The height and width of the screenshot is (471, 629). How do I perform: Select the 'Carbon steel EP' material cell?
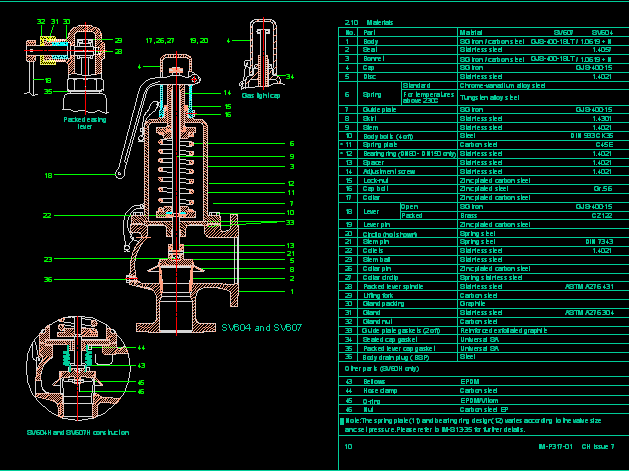point(484,410)
